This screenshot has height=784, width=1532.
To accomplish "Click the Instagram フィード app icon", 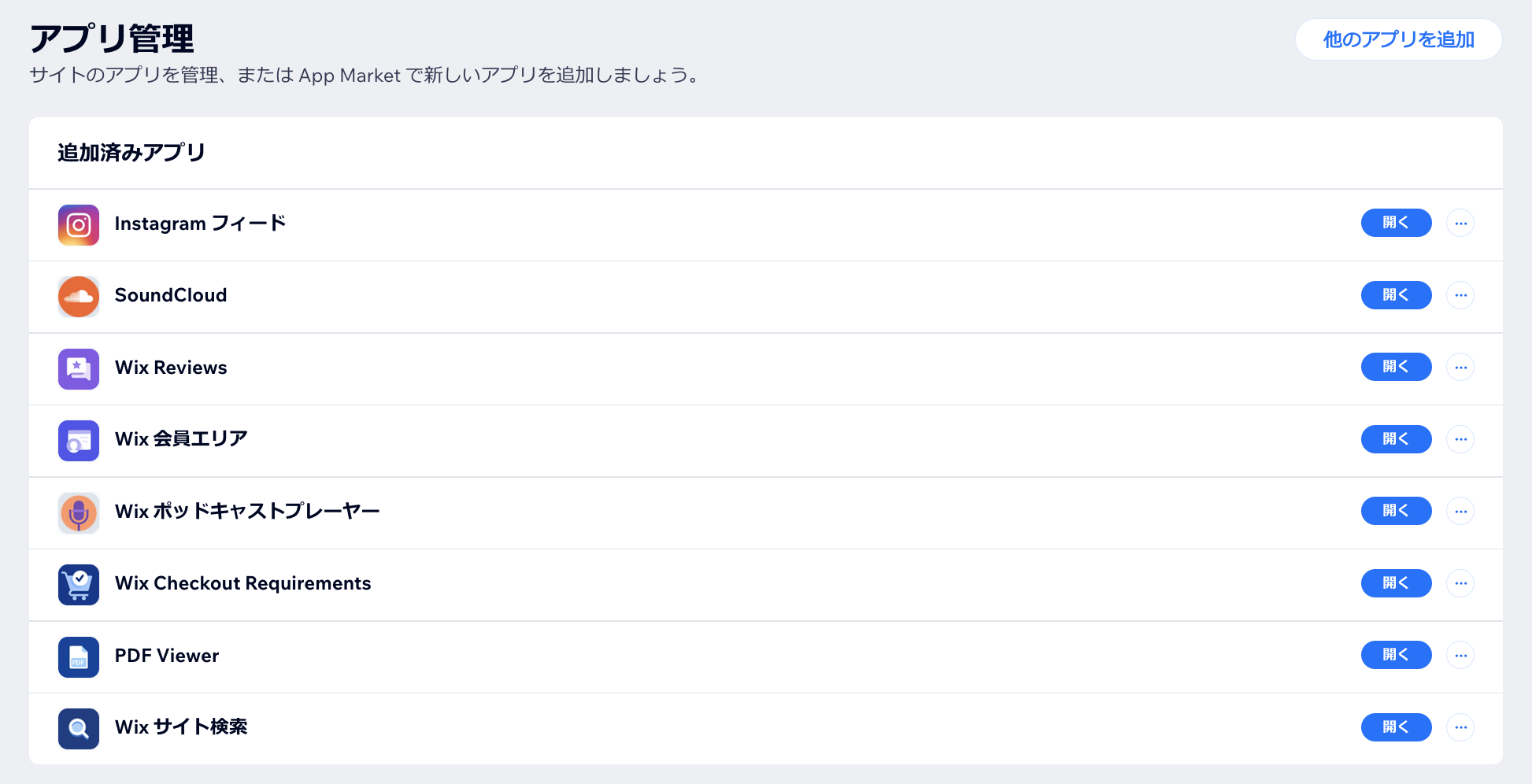I will click(78, 224).
